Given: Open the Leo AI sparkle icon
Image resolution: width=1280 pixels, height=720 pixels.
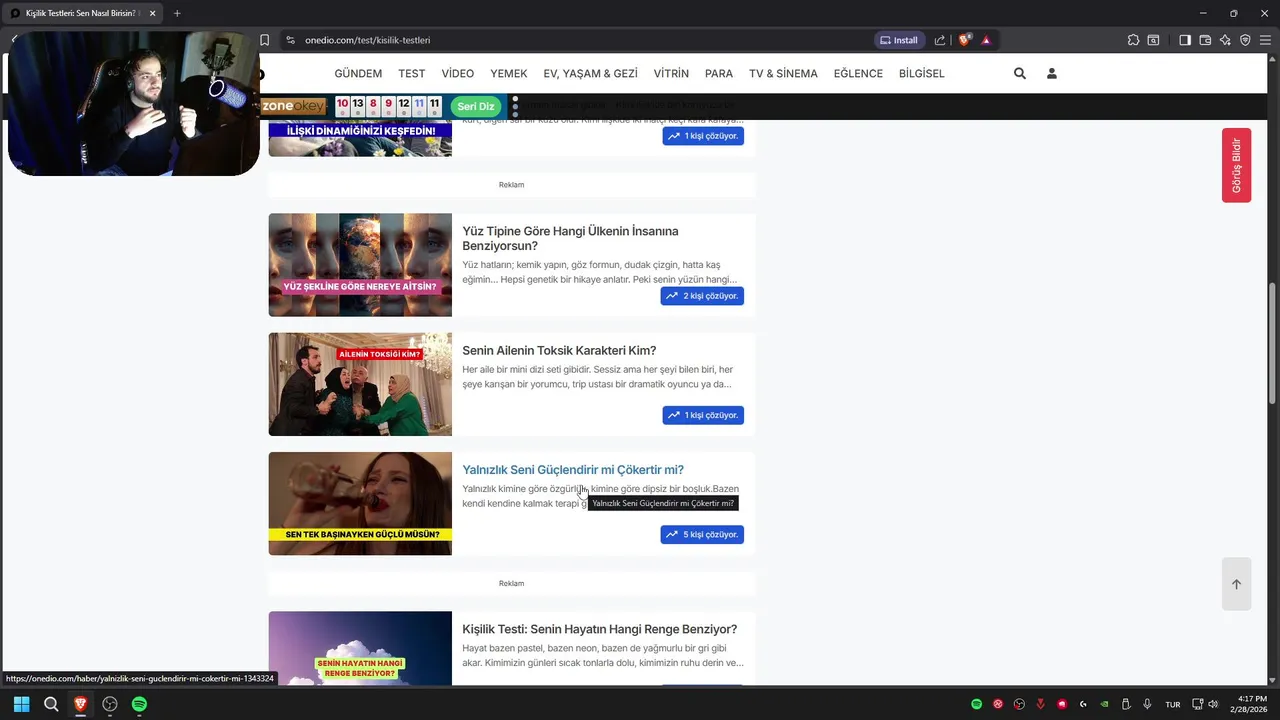Looking at the screenshot, I should [1225, 40].
